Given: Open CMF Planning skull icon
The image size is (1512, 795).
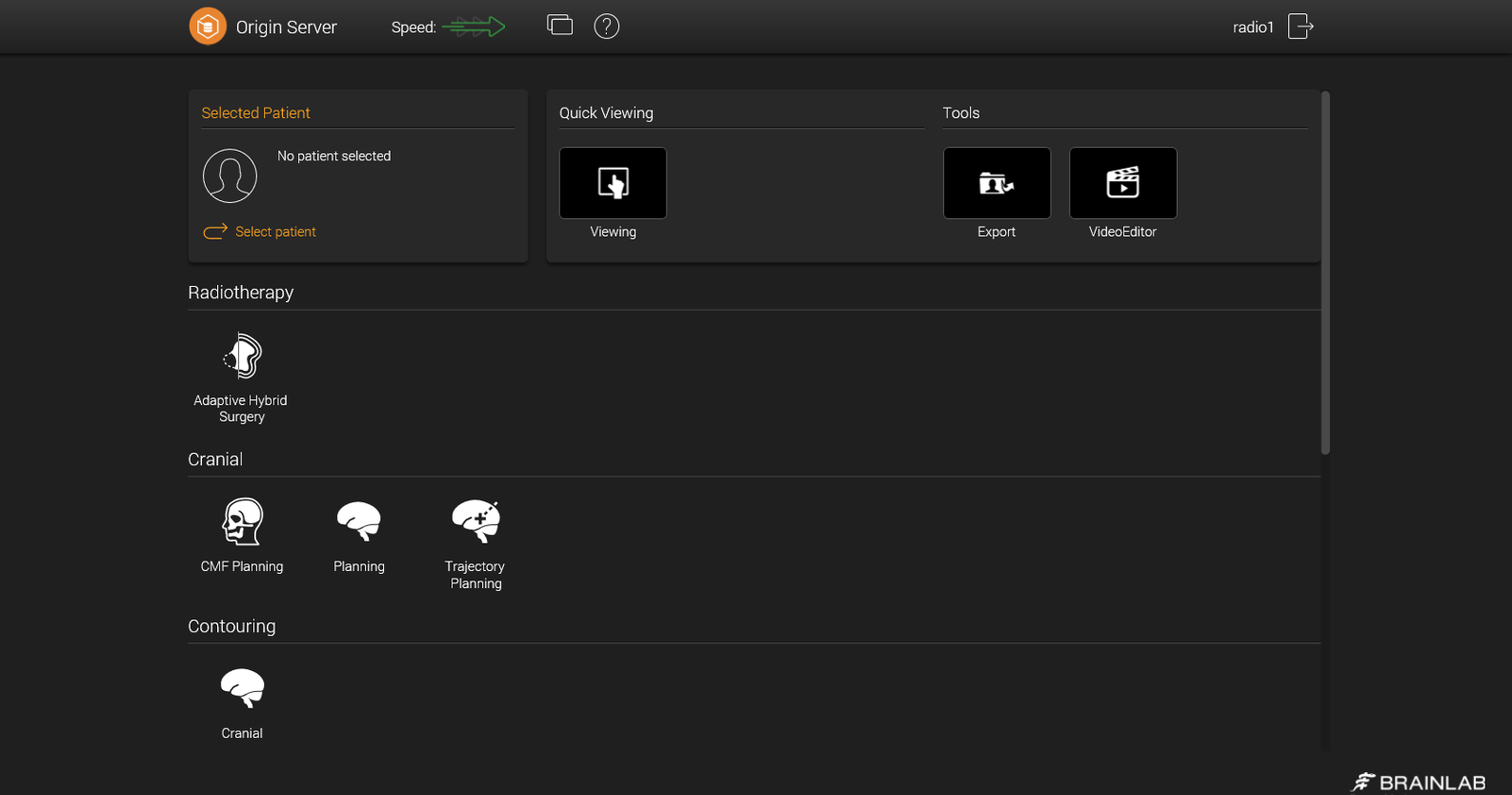Looking at the screenshot, I should tap(242, 521).
